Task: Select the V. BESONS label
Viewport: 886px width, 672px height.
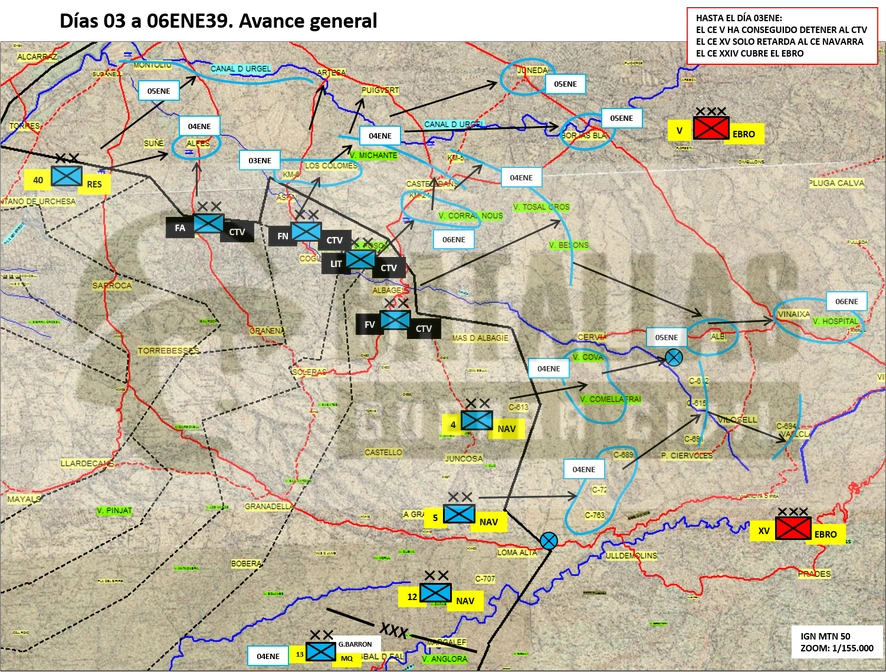Action: coord(569,245)
